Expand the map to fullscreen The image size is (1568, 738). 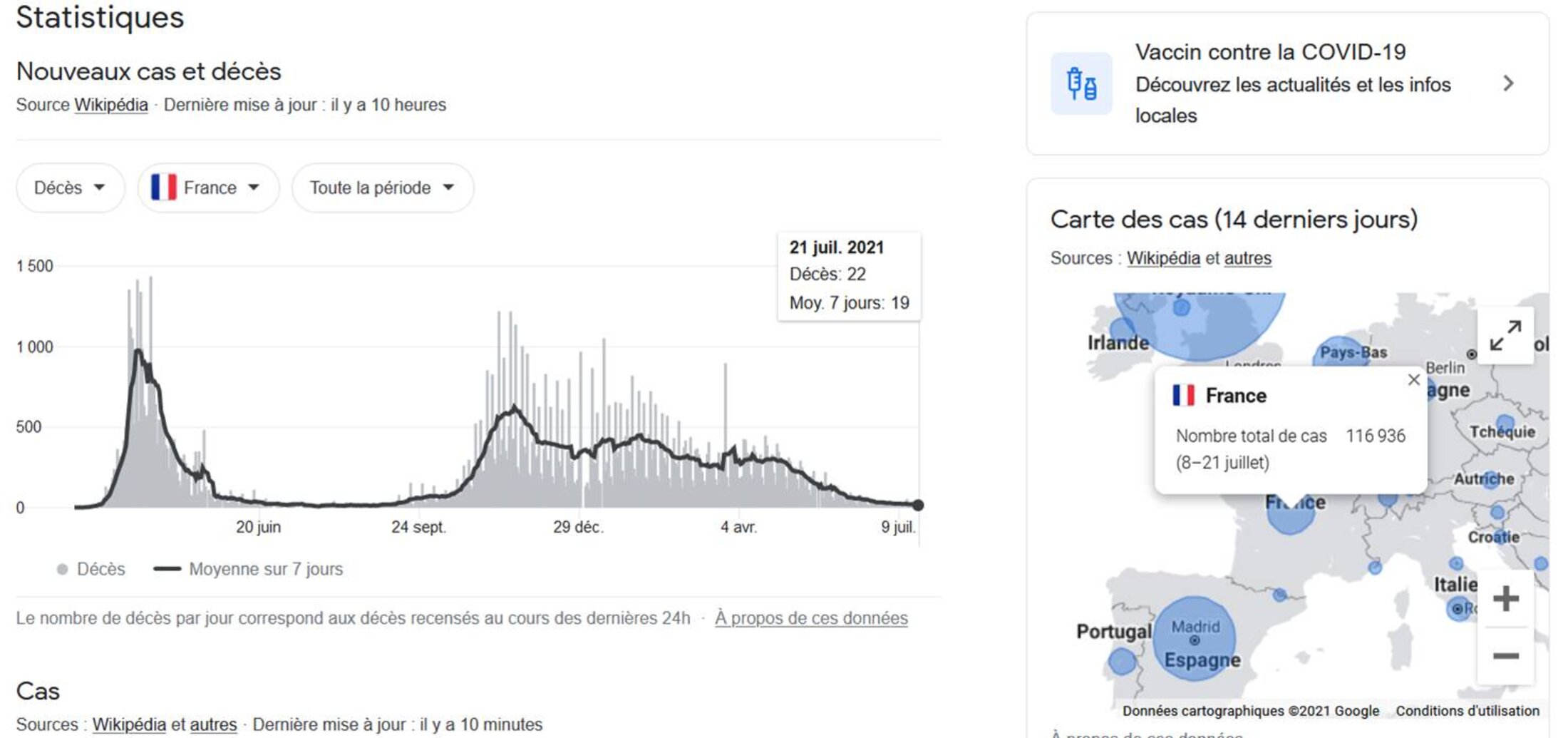pyautogui.click(x=1505, y=335)
